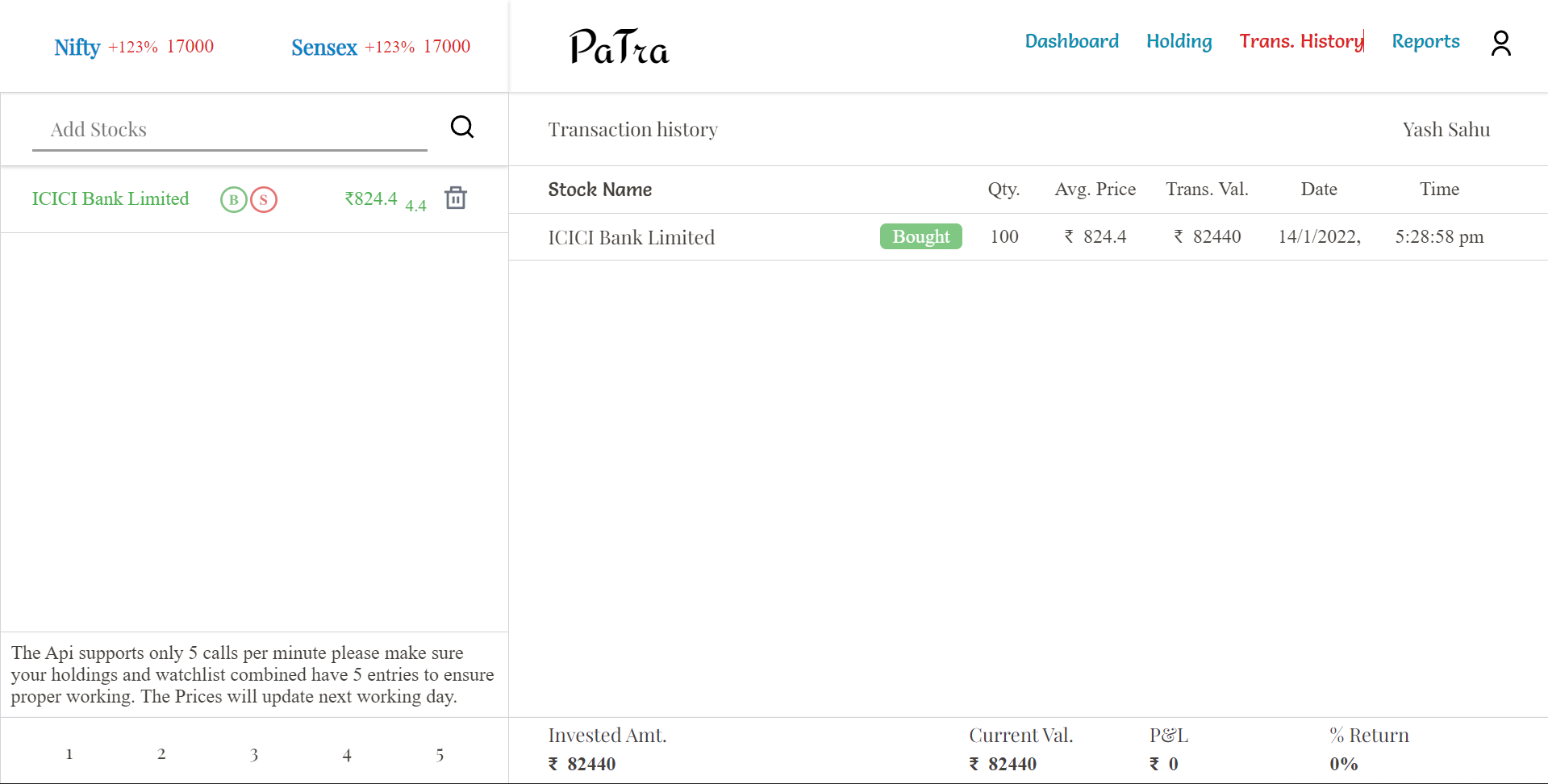Viewport: 1548px width, 784px height.
Task: Go to watchlist page 2
Action: click(x=161, y=754)
